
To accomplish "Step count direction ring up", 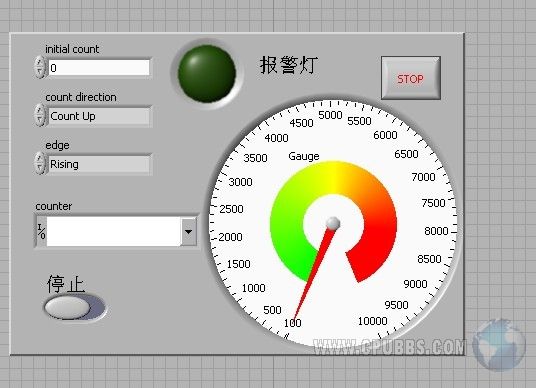I will point(40,111).
